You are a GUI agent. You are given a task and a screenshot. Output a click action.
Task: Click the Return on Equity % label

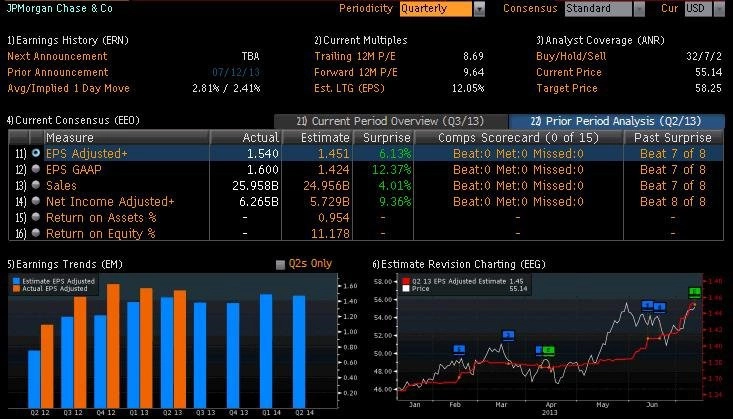coord(101,233)
